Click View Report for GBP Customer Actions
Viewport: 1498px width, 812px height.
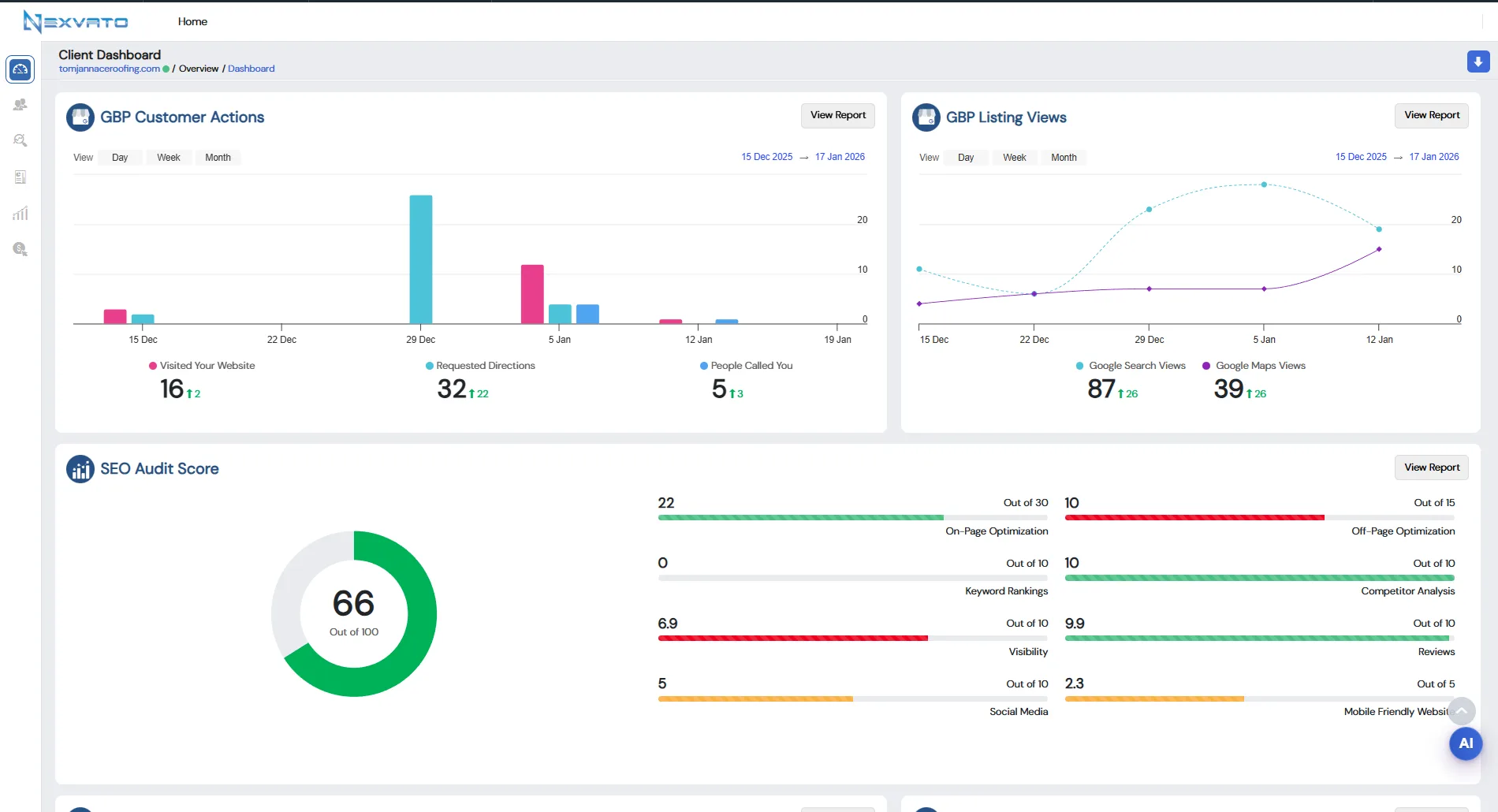click(x=837, y=115)
